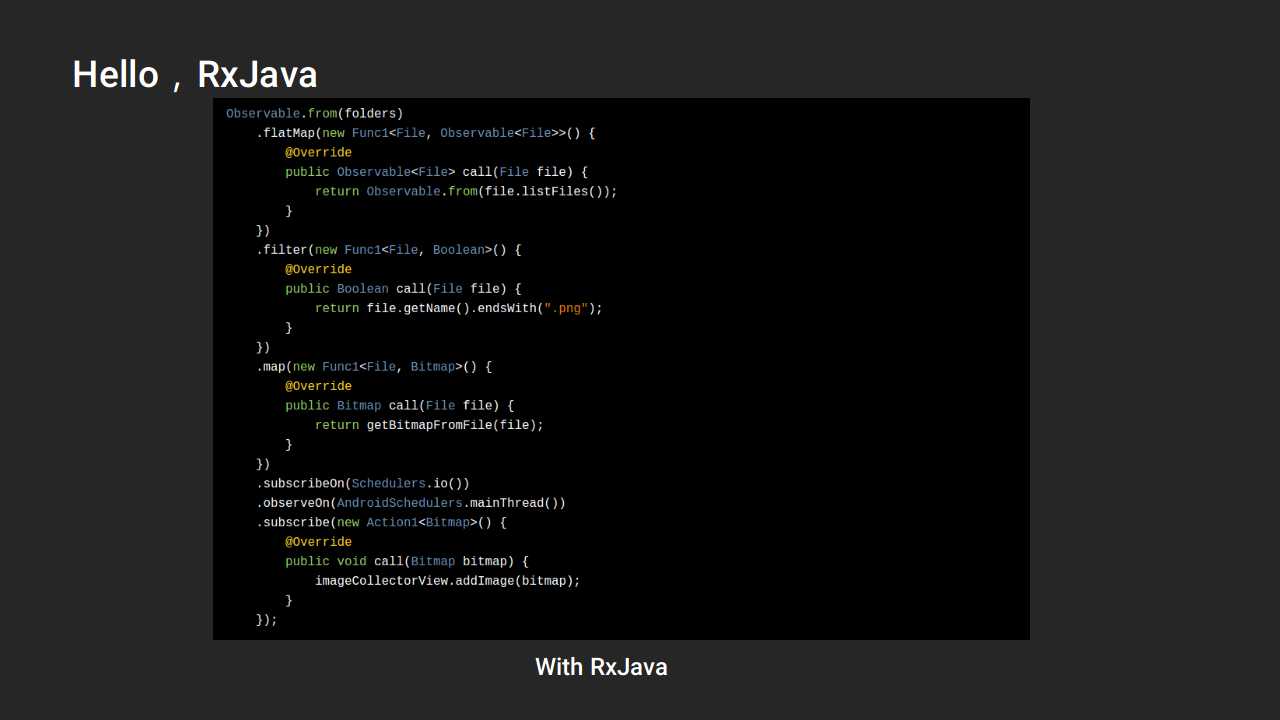Click 'public Observable<File> call(File file)' line
This screenshot has height=720, width=1280.
pos(437,172)
